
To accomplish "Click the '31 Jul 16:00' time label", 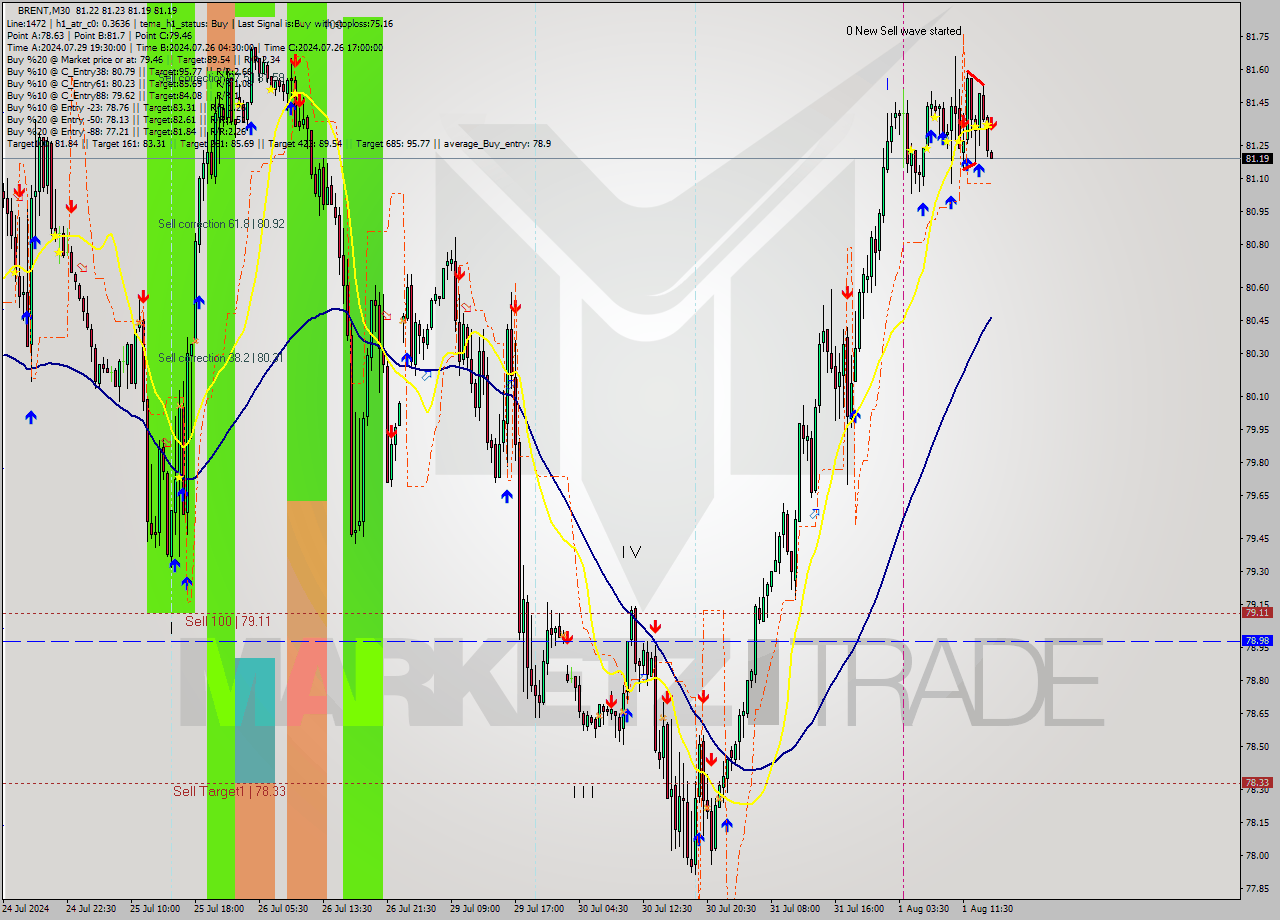I will [x=859, y=909].
